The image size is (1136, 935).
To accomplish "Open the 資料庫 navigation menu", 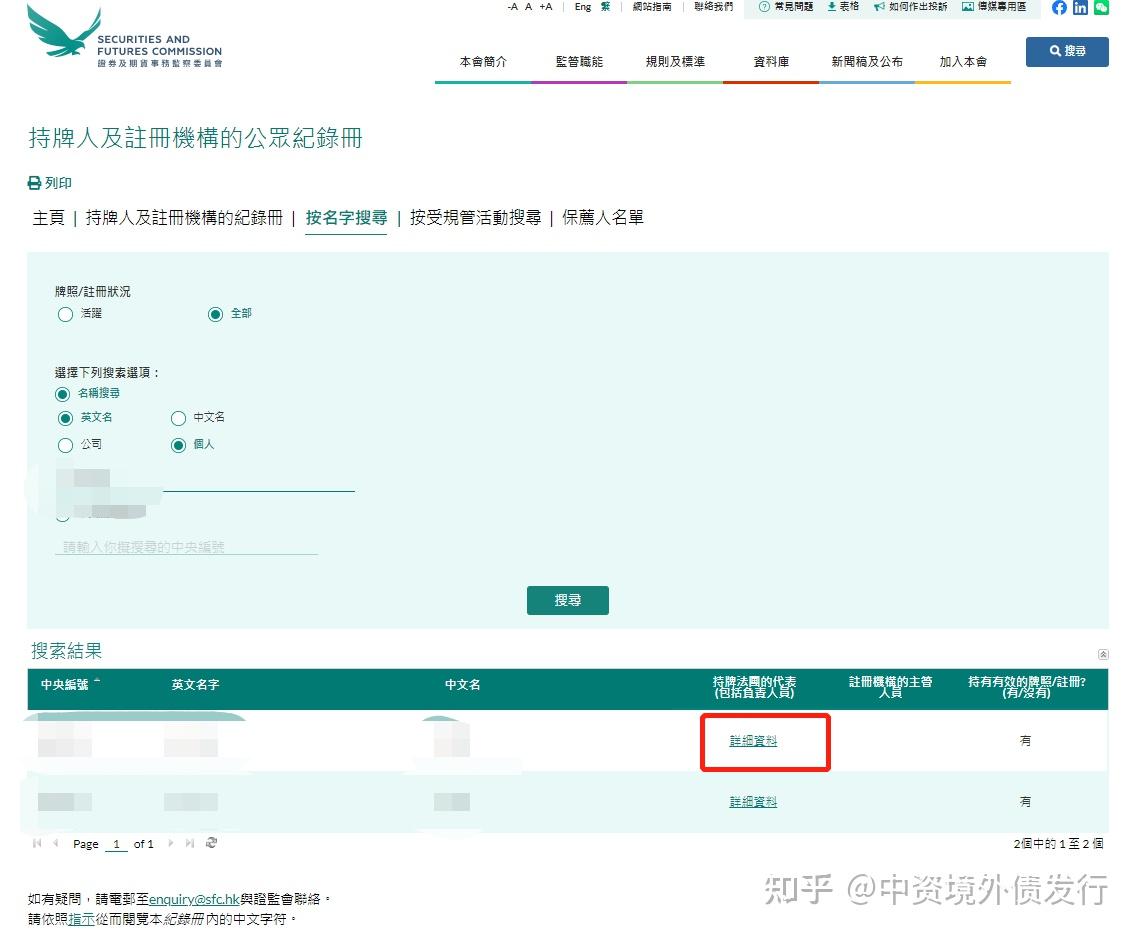I will [x=770, y=61].
